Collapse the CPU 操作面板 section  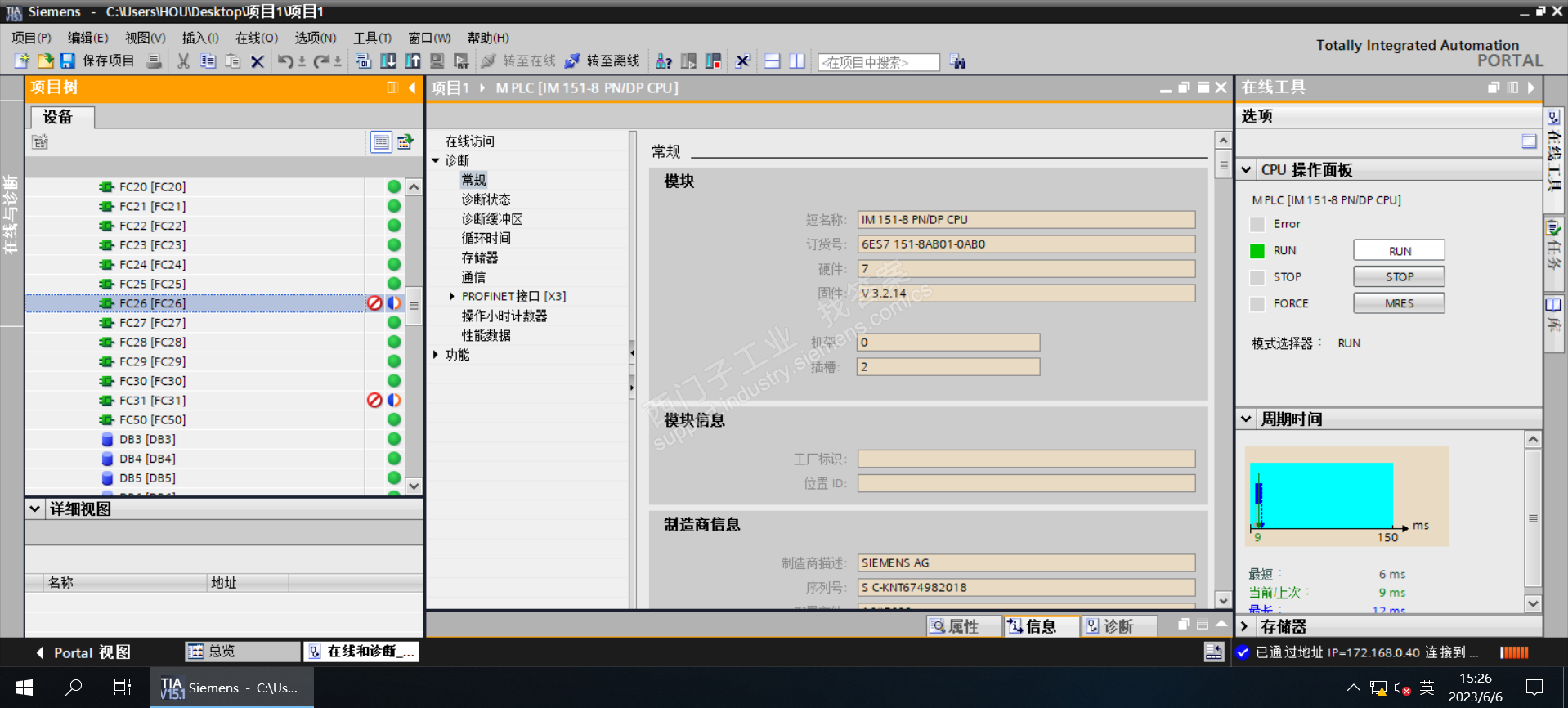(x=1247, y=170)
